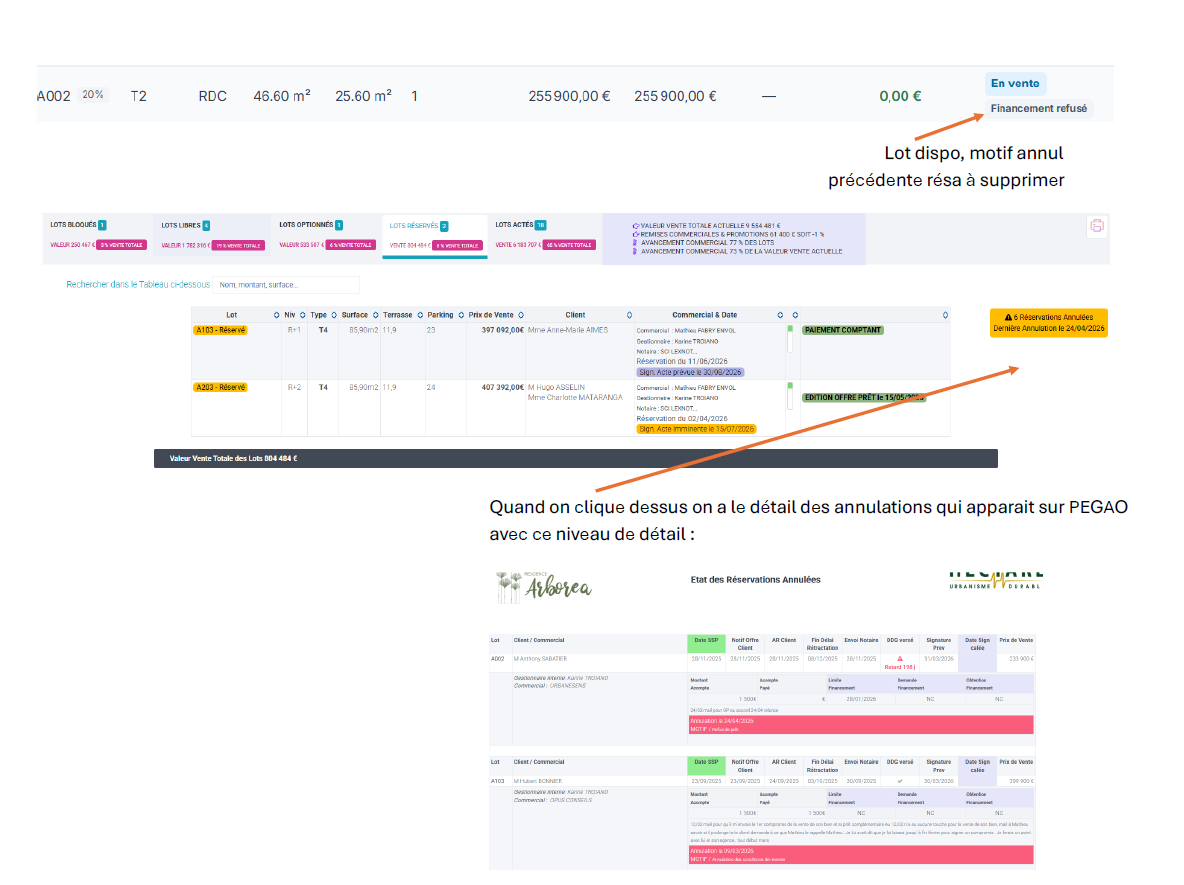Switch to the Lots Libres tab
The width and height of the screenshot is (1184, 885).
(212, 236)
